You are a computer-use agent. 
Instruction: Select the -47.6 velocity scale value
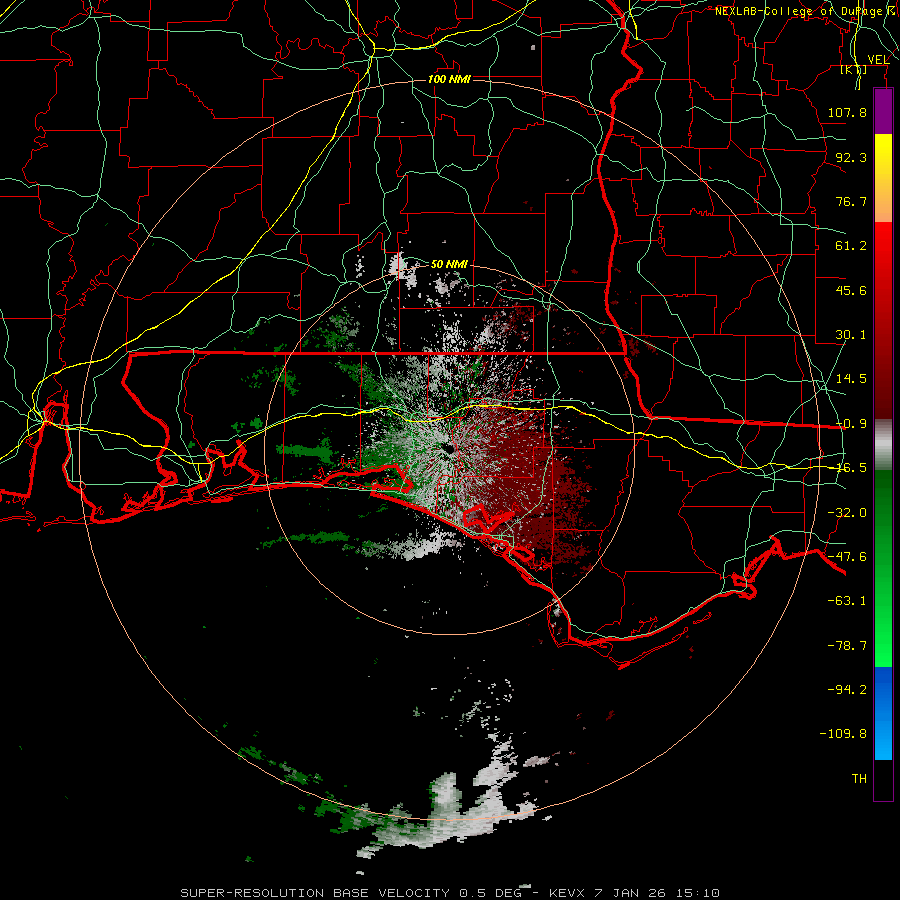pos(847,557)
